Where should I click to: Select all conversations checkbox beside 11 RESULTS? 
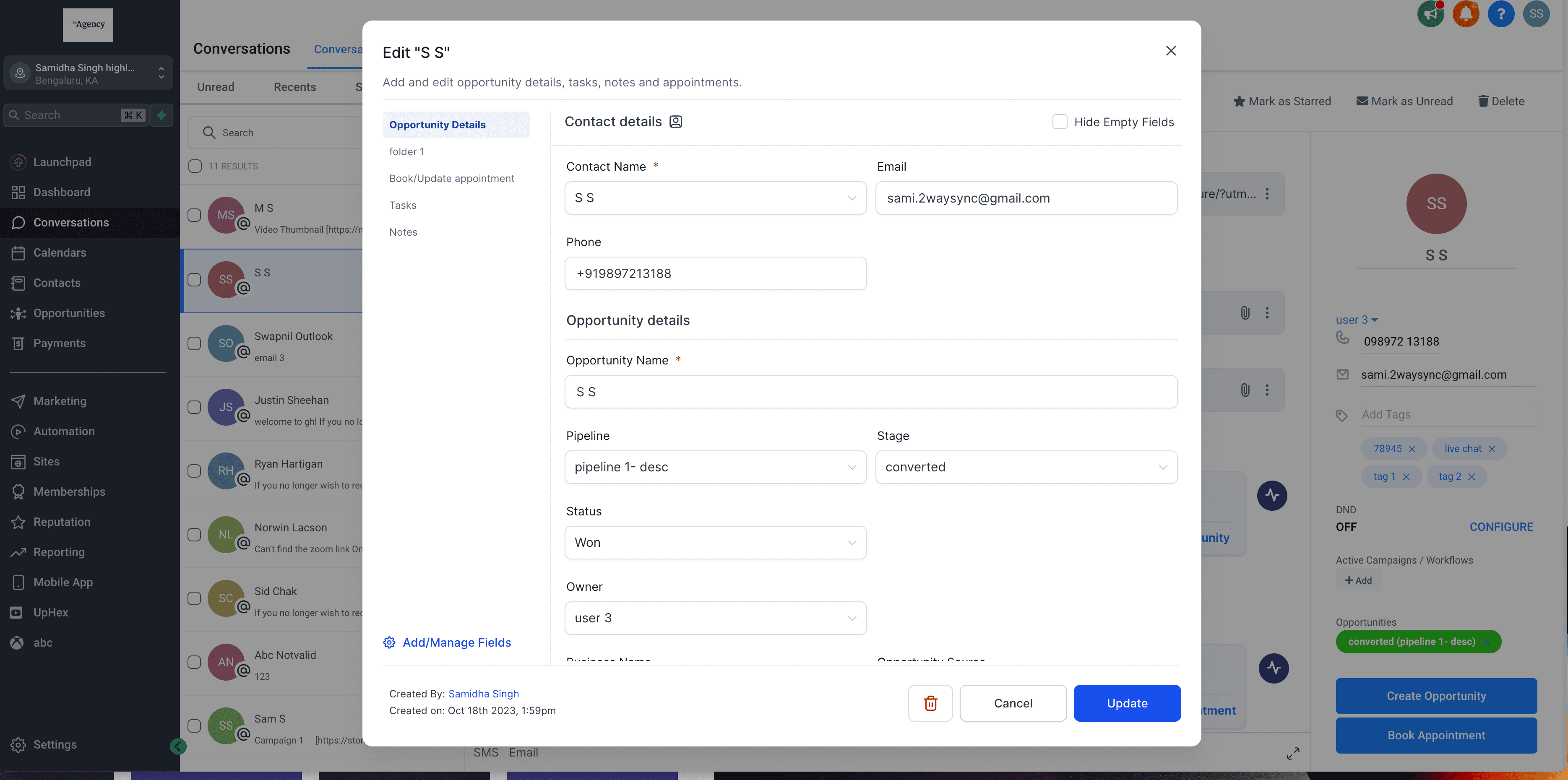point(195,166)
